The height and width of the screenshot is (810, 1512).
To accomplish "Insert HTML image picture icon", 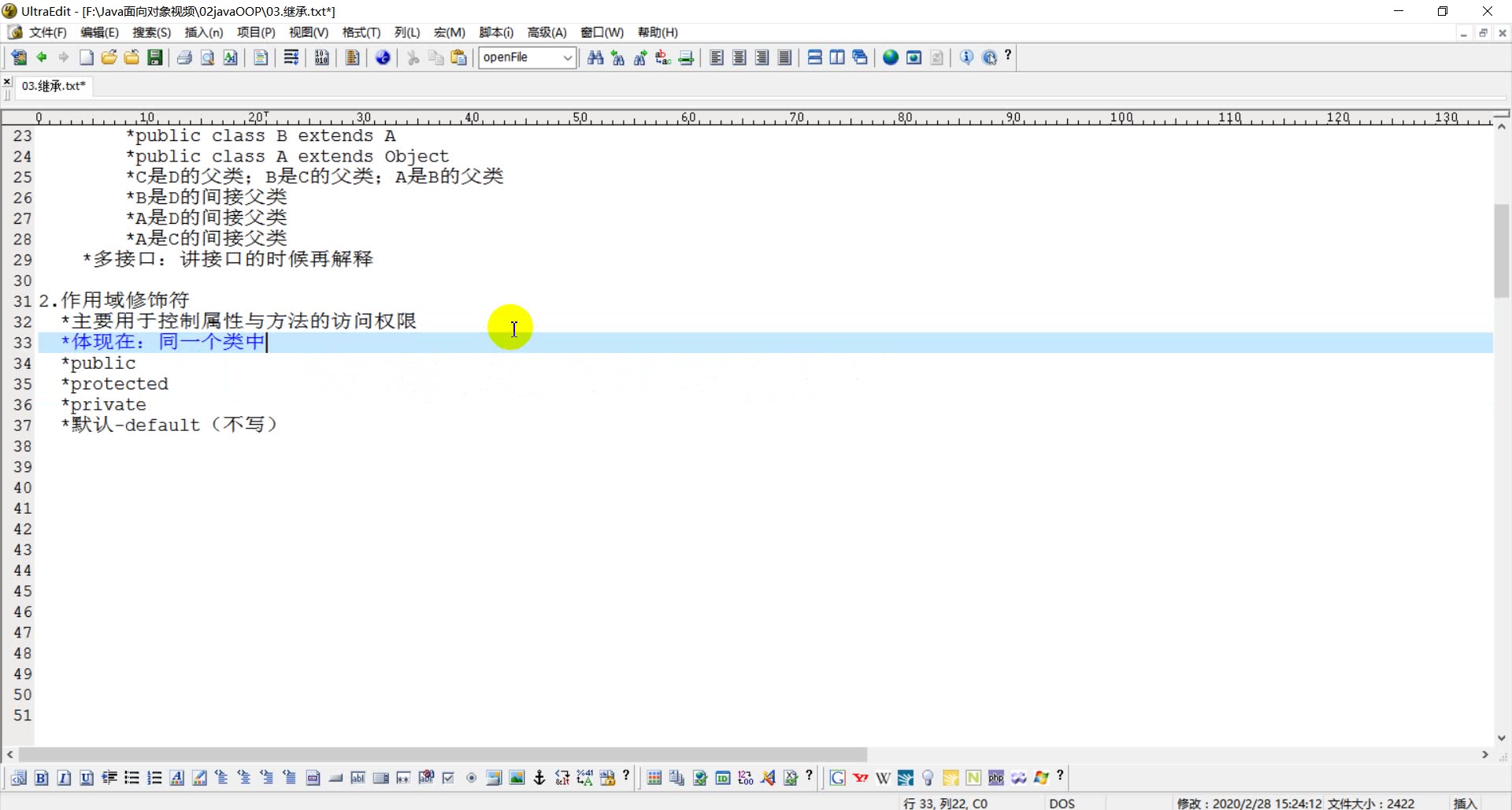I will pos(517,778).
